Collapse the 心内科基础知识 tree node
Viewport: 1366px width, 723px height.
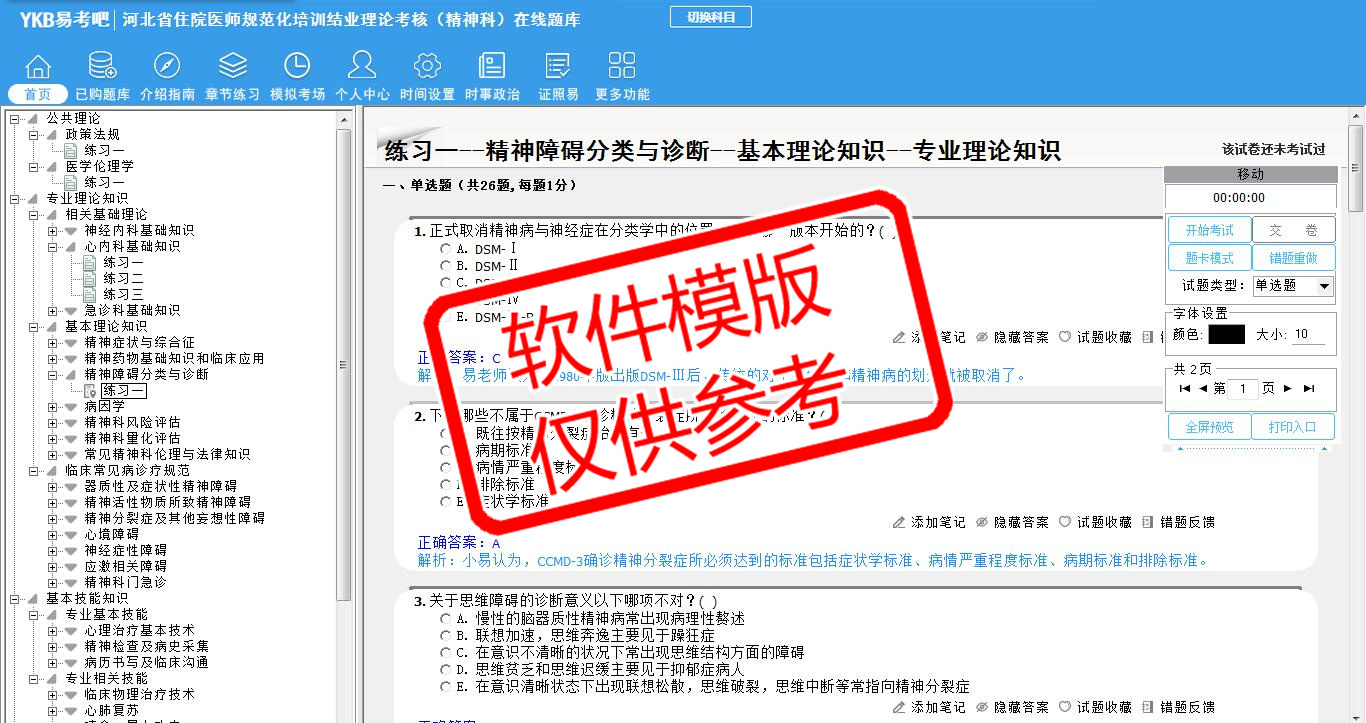pyautogui.click(x=53, y=247)
